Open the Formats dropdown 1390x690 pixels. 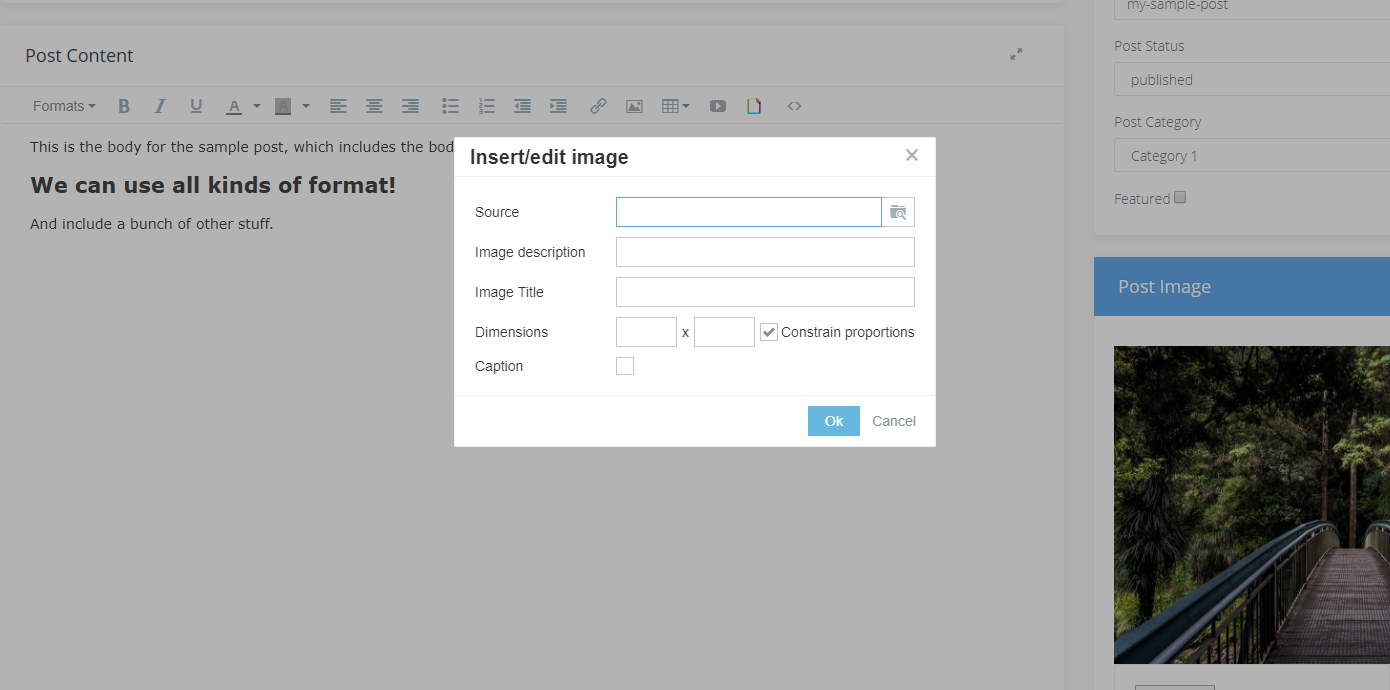point(63,106)
